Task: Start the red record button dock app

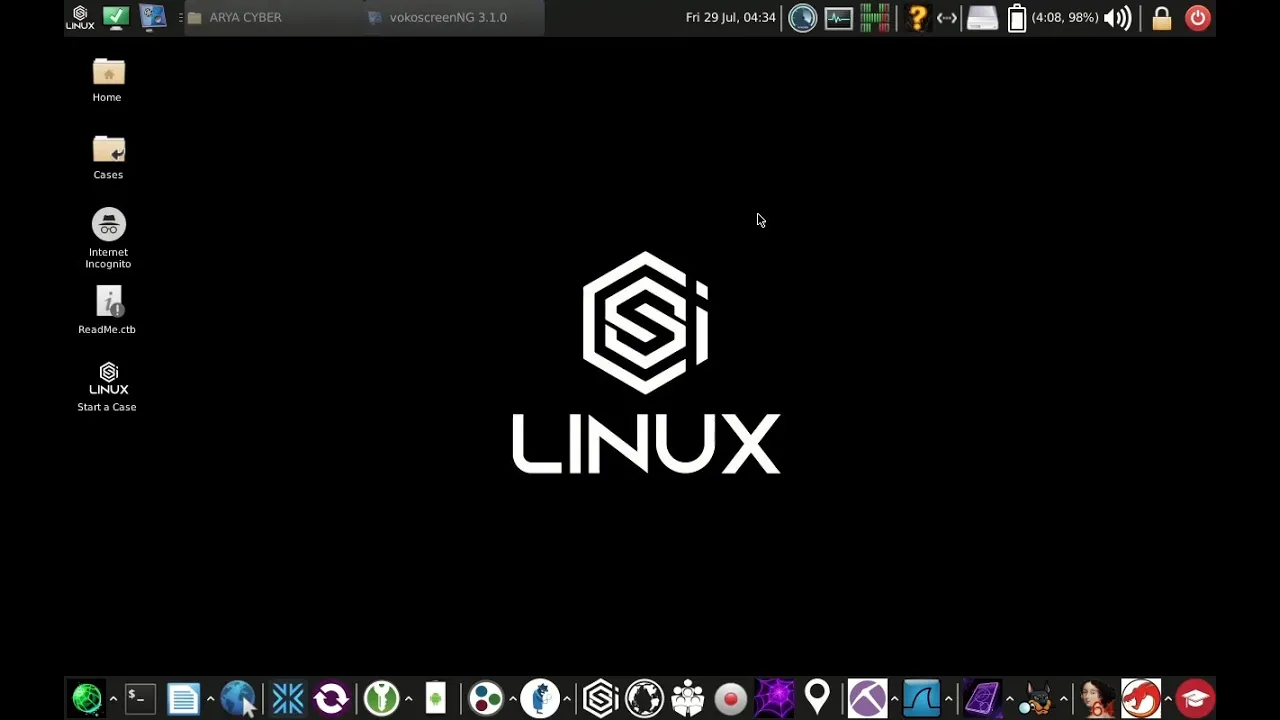Action: [x=731, y=698]
